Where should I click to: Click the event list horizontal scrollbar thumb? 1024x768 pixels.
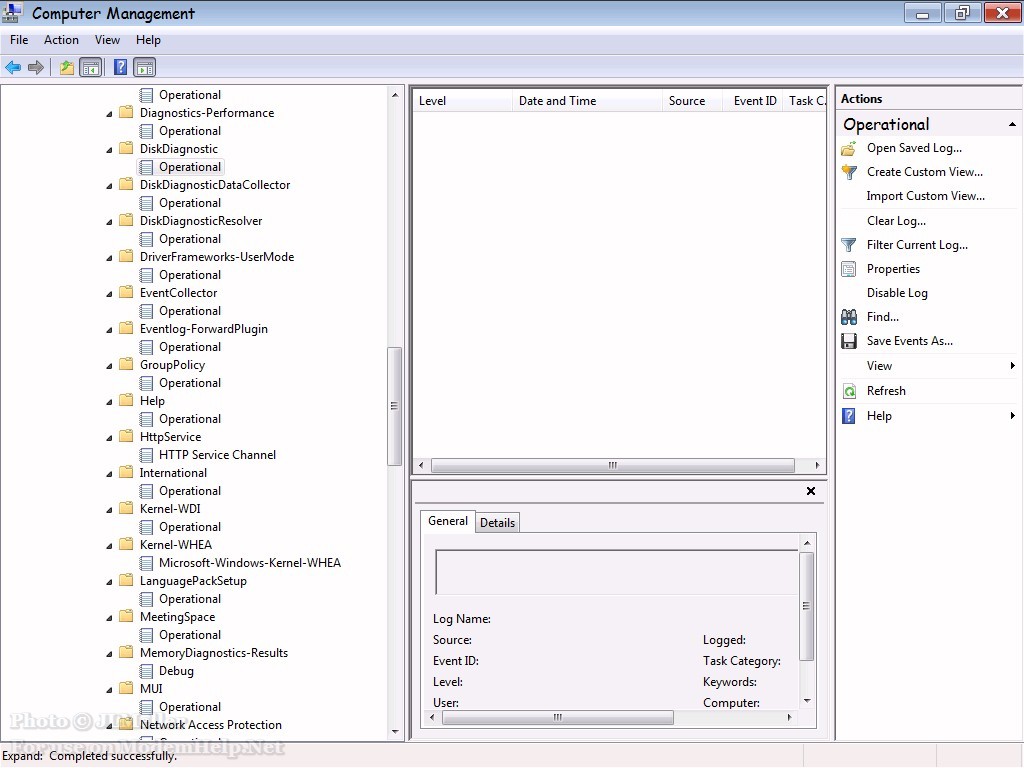613,466
